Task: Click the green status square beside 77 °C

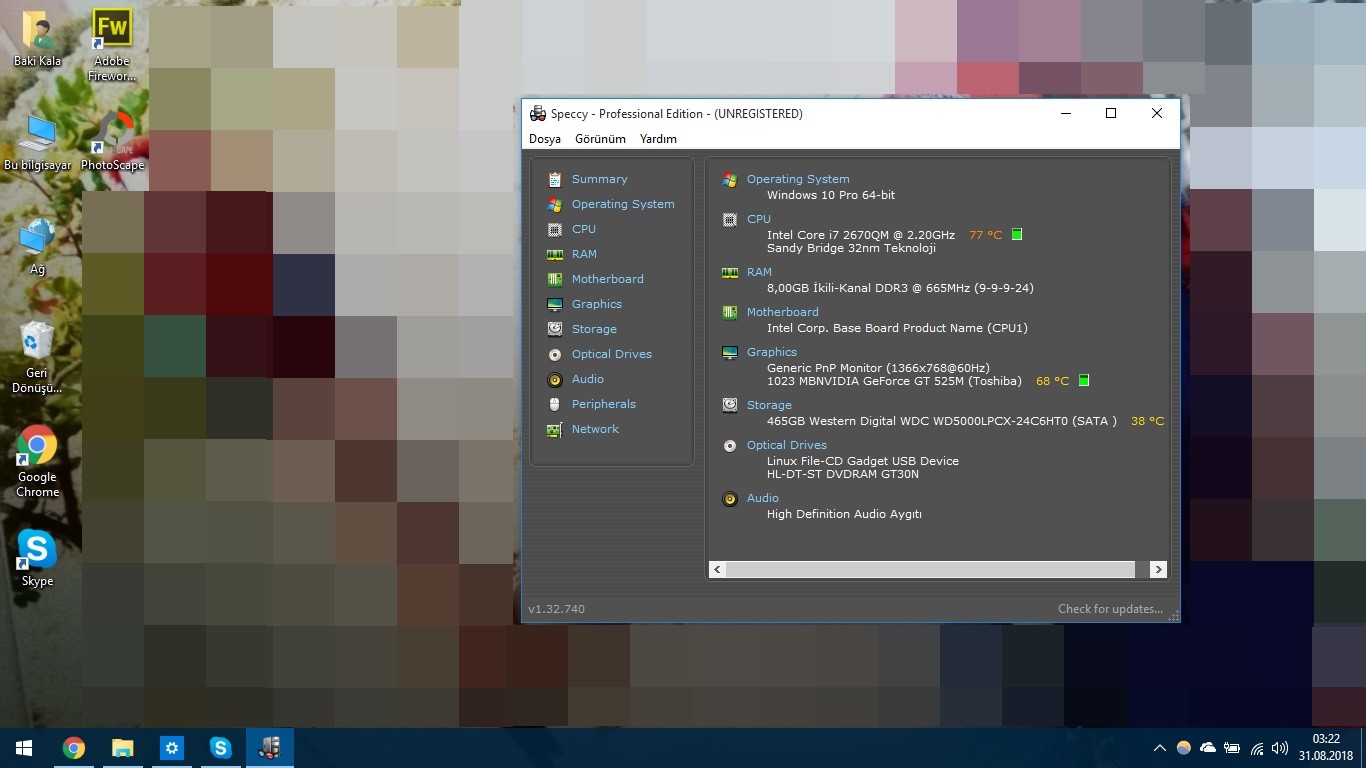Action: tap(1017, 235)
